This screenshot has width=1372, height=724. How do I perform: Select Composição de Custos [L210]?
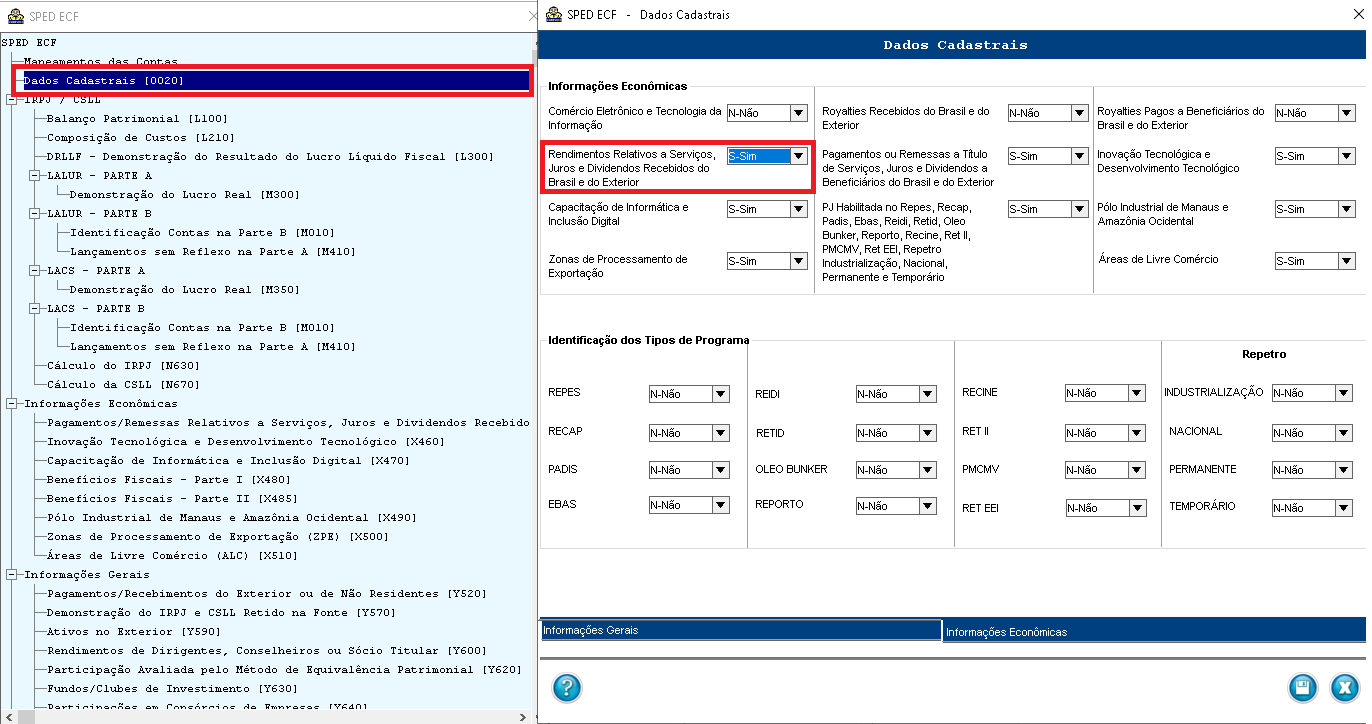coord(140,138)
